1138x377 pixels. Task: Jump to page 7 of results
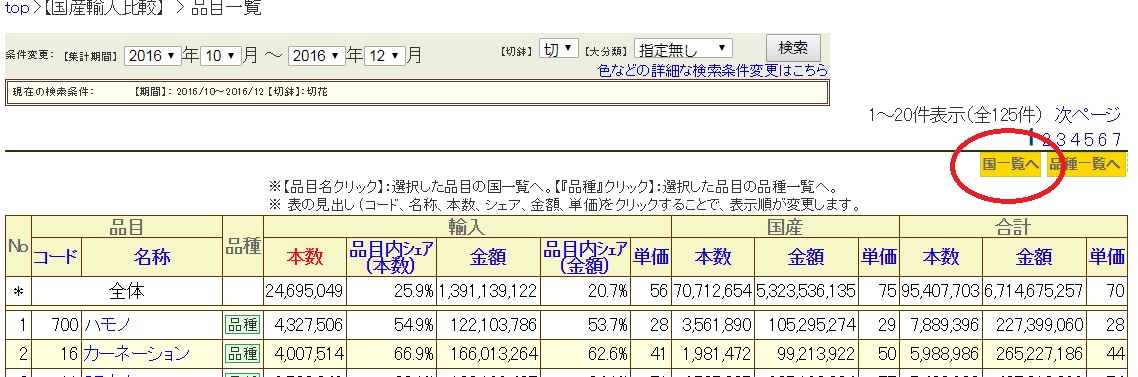pyautogui.click(x=1117, y=139)
